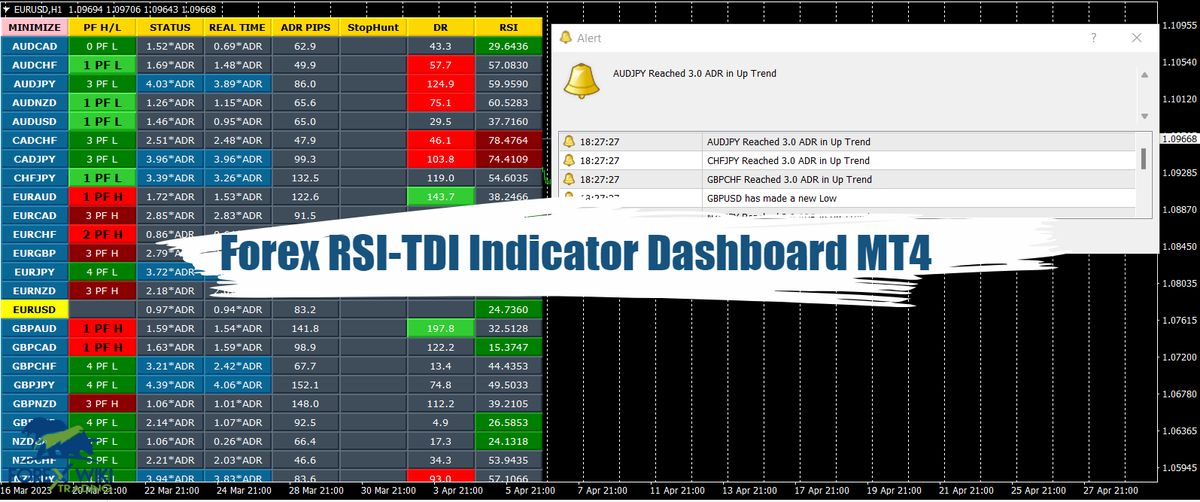1200x502 pixels.
Task: Click the ADR PIPS column header
Action: pos(306,27)
